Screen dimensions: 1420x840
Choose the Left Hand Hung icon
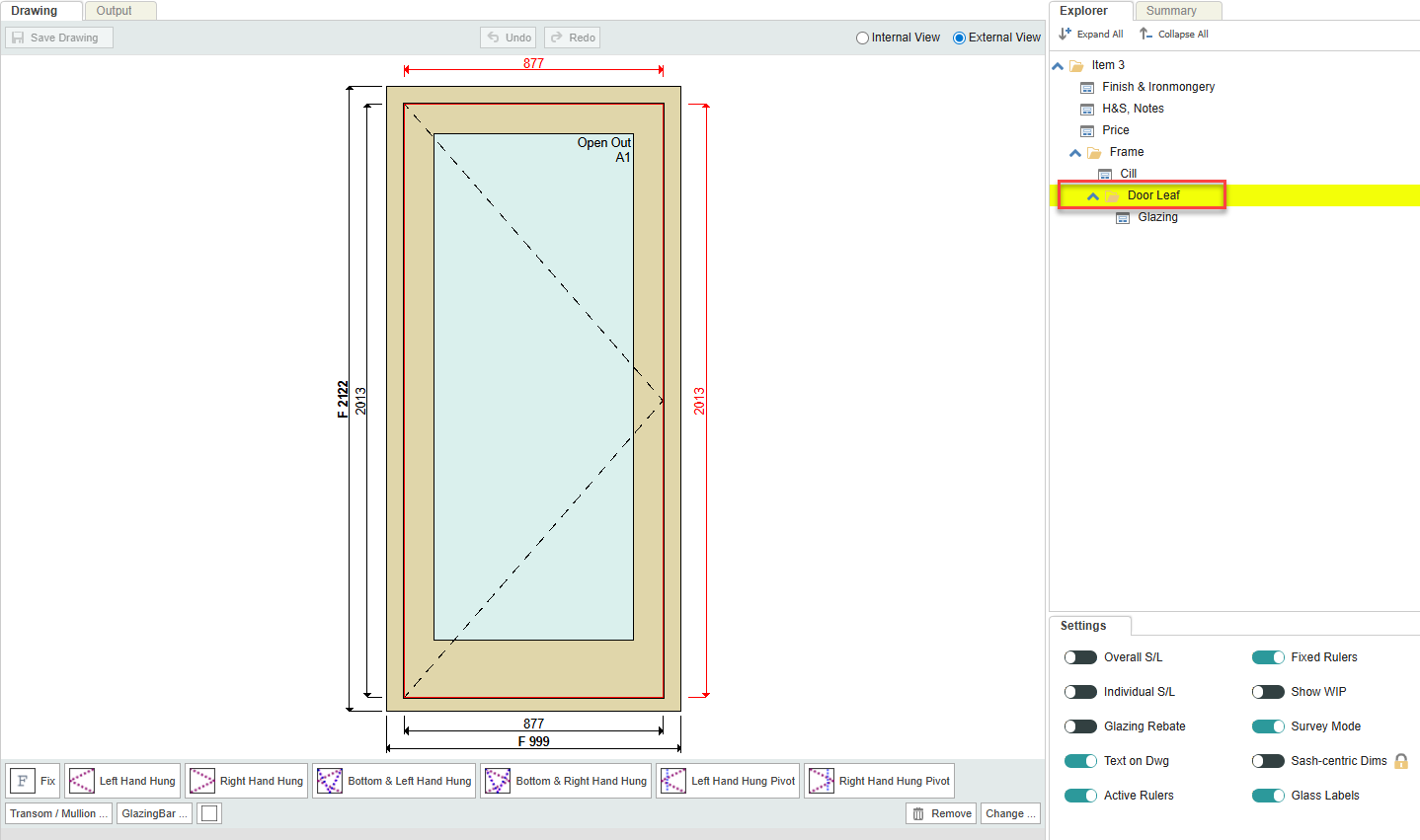82,781
